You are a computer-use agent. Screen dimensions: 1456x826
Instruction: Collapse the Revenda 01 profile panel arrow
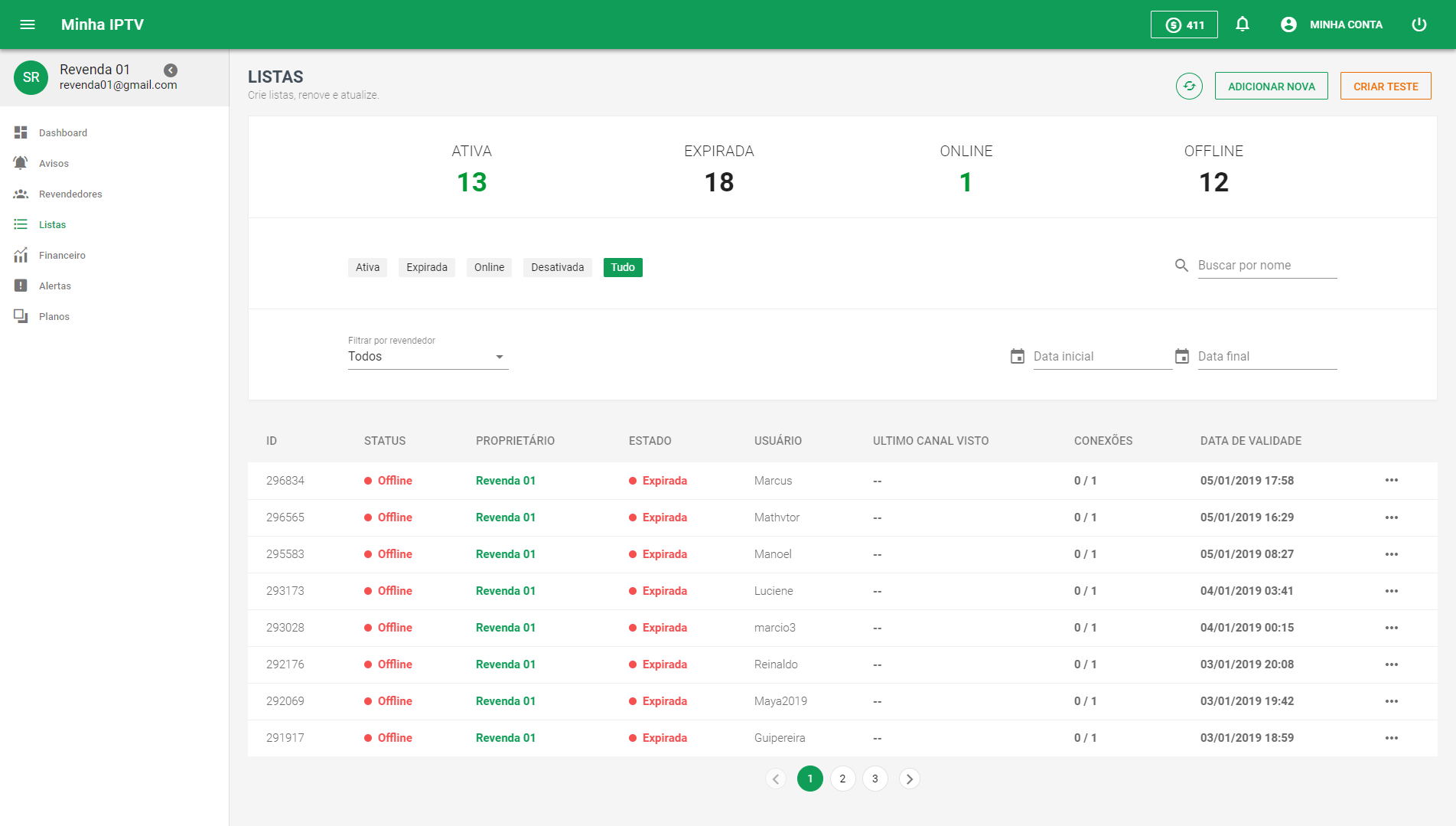click(x=171, y=70)
